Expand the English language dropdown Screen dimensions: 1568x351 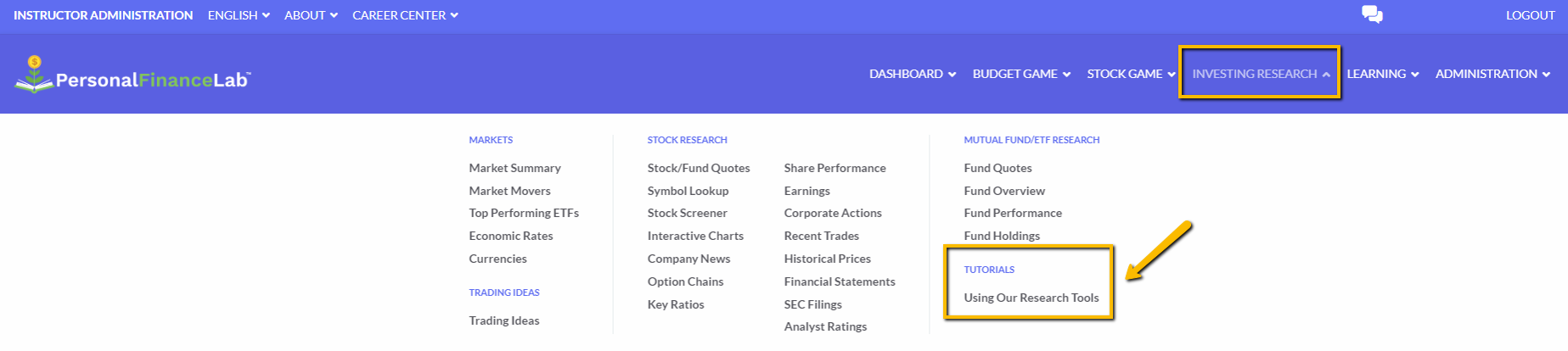(239, 15)
